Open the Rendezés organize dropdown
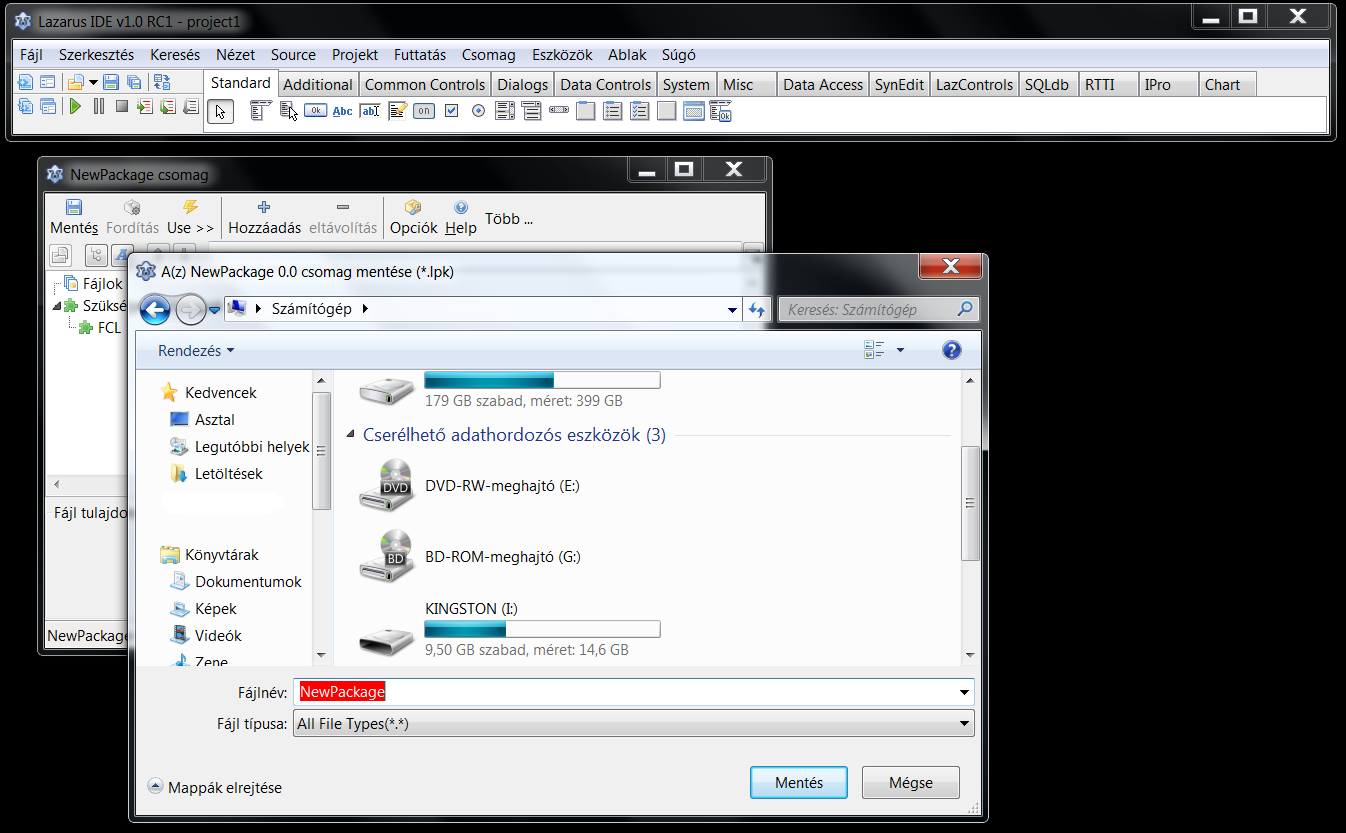This screenshot has width=1346, height=833. point(196,351)
